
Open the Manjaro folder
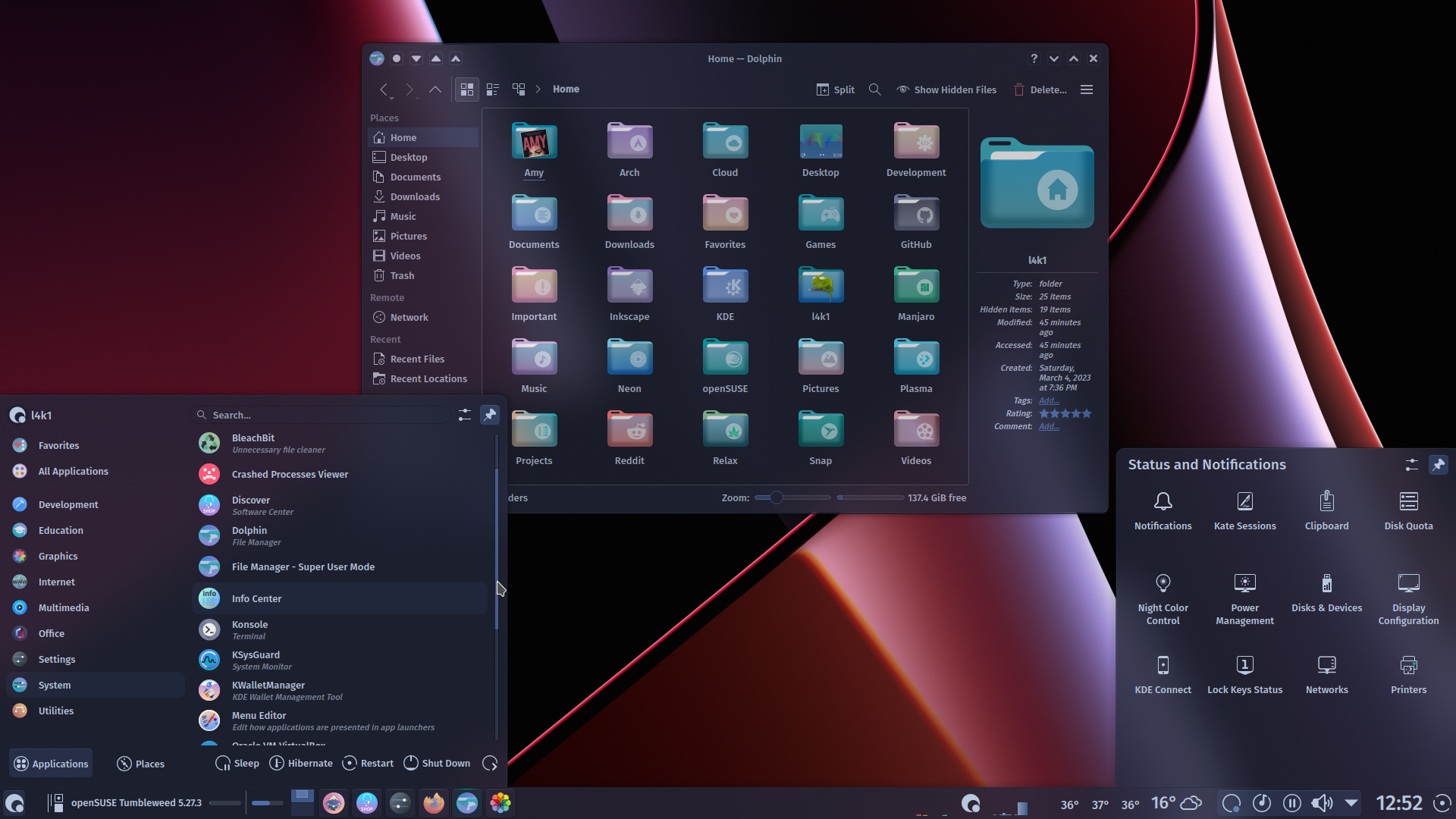tap(916, 293)
